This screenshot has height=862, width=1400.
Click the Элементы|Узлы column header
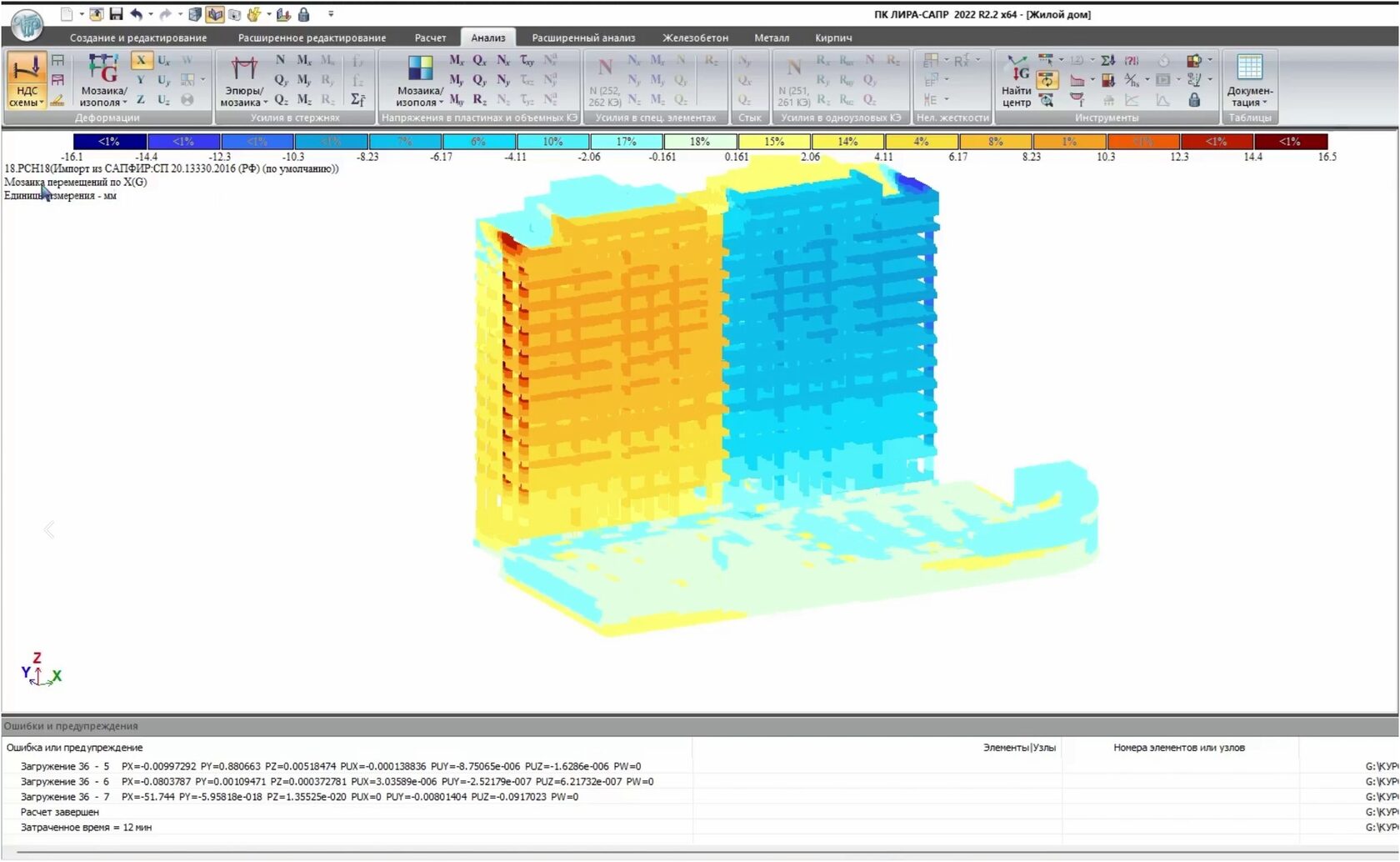1019,748
